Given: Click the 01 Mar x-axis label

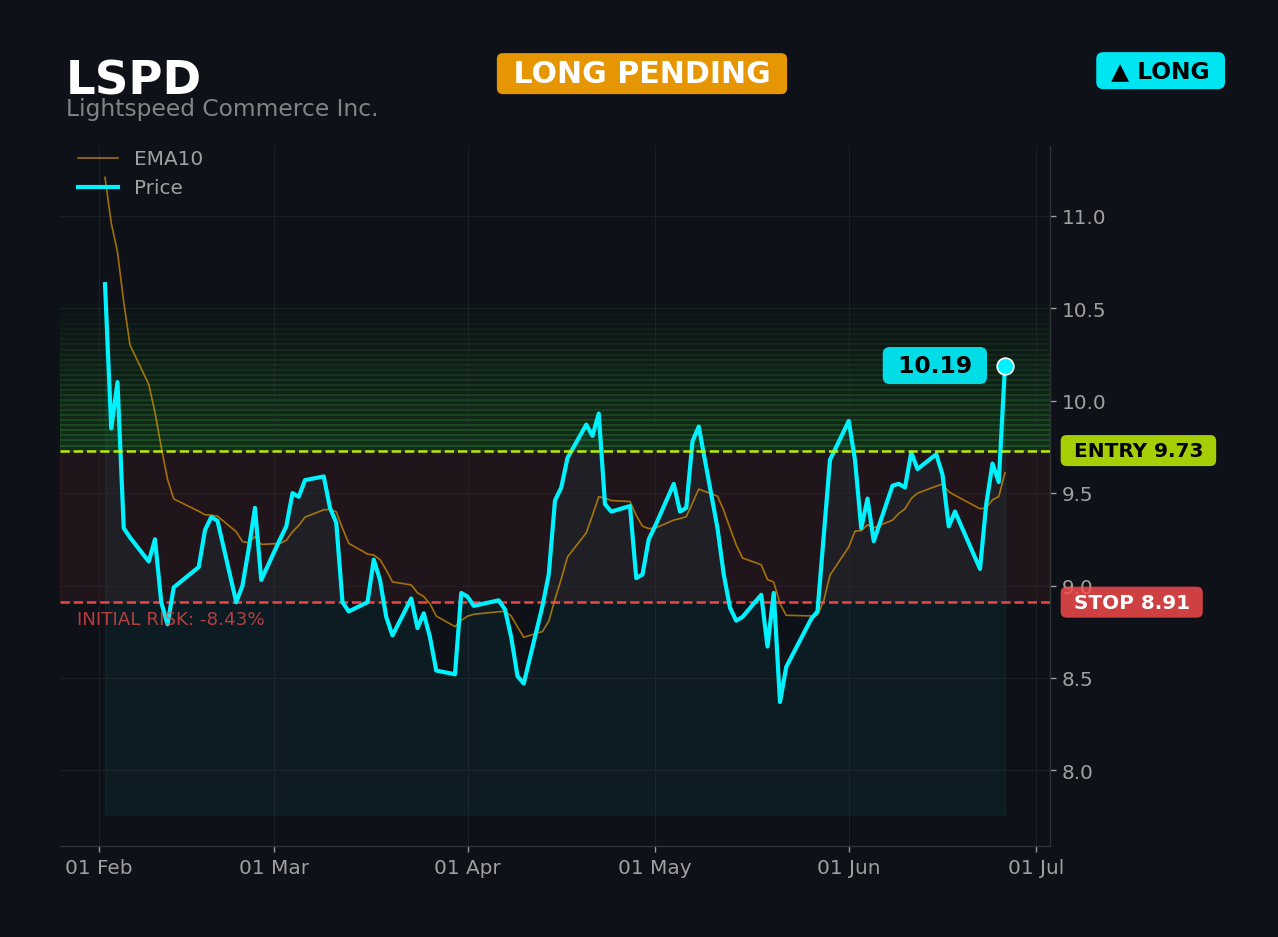Looking at the screenshot, I should click(x=274, y=868).
